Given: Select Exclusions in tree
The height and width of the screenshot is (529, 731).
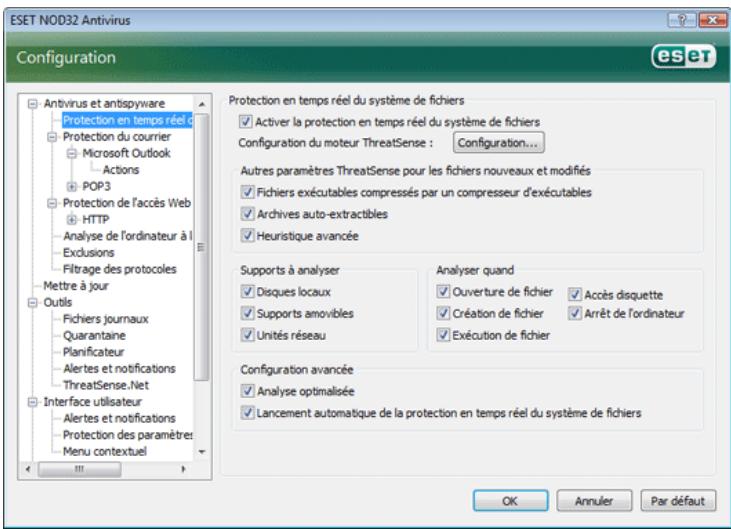Looking at the screenshot, I should [89, 253].
